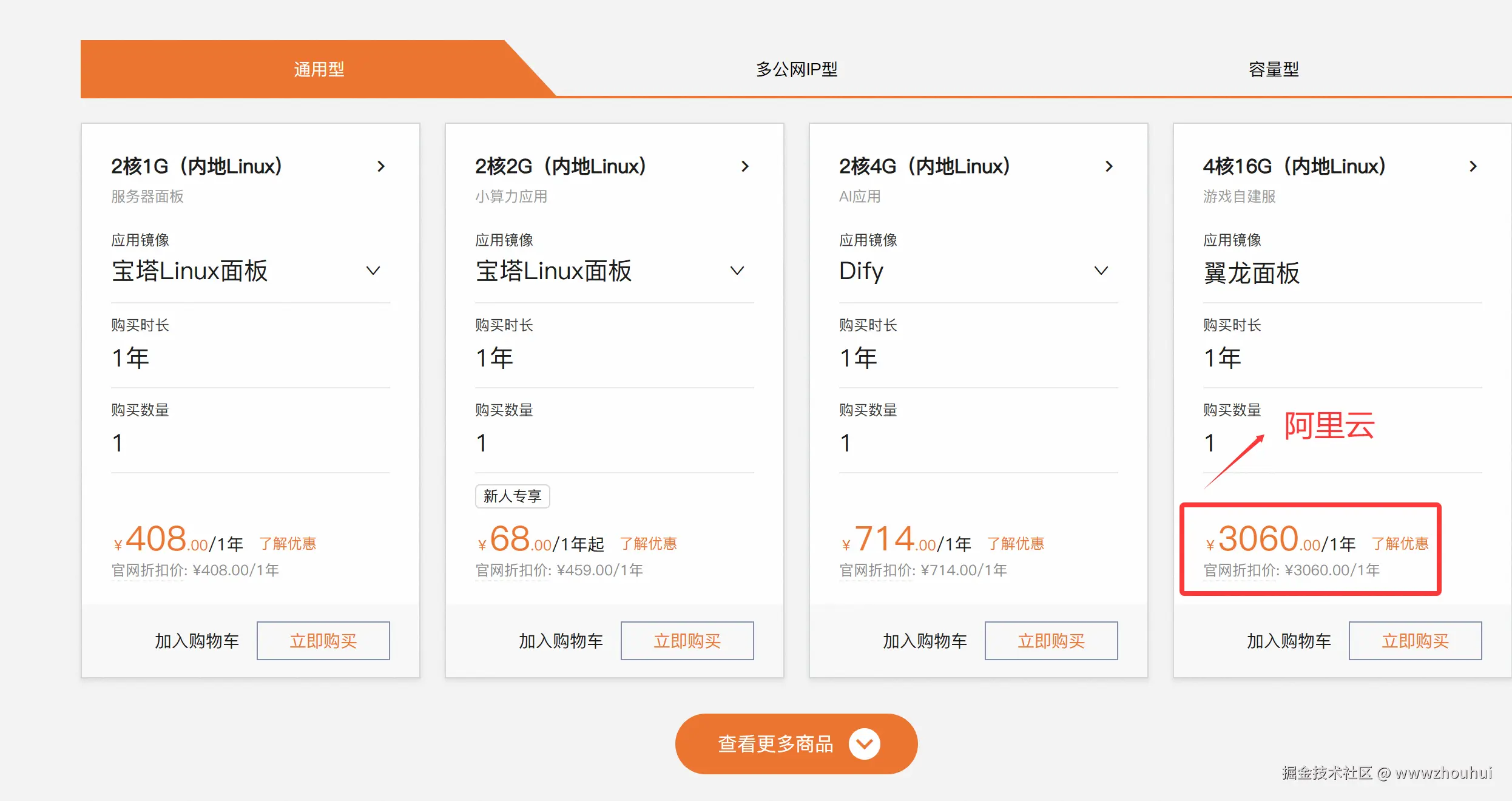Image resolution: width=1512 pixels, height=801 pixels.
Task: Click the 1年 duration in 2核2G card
Action: pyautogui.click(x=494, y=358)
